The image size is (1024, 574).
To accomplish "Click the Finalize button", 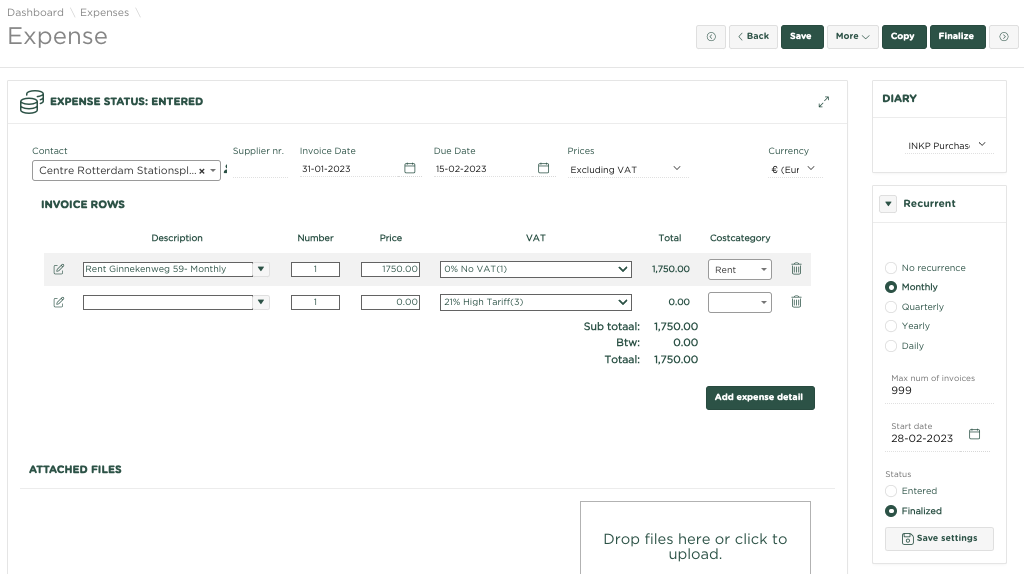I will click(x=957, y=37).
